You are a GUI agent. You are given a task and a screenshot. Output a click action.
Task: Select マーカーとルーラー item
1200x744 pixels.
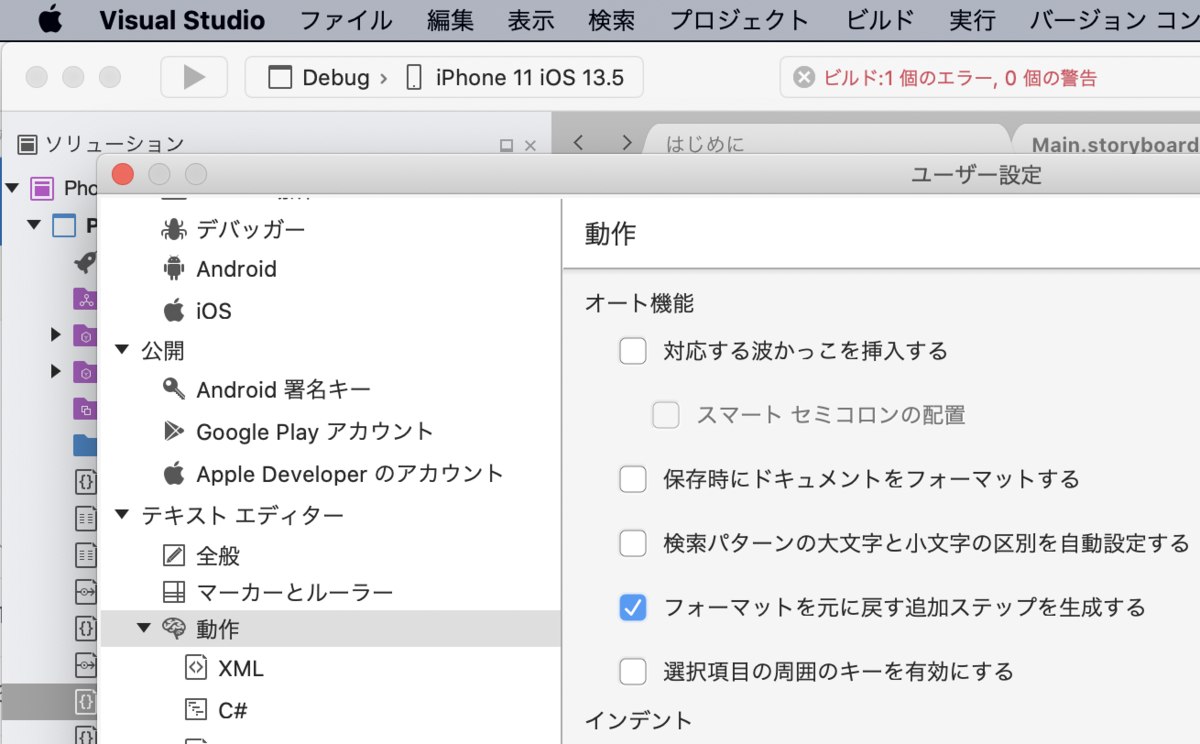tap(295, 593)
